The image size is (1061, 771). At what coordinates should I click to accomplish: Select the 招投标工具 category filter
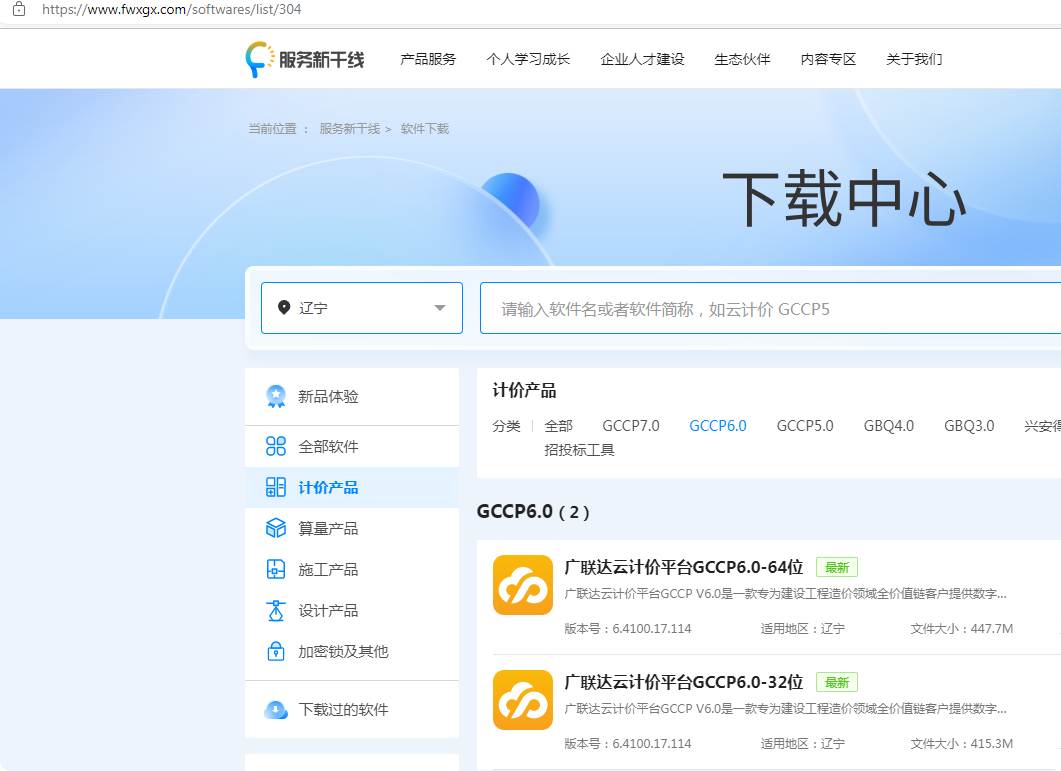(580, 450)
